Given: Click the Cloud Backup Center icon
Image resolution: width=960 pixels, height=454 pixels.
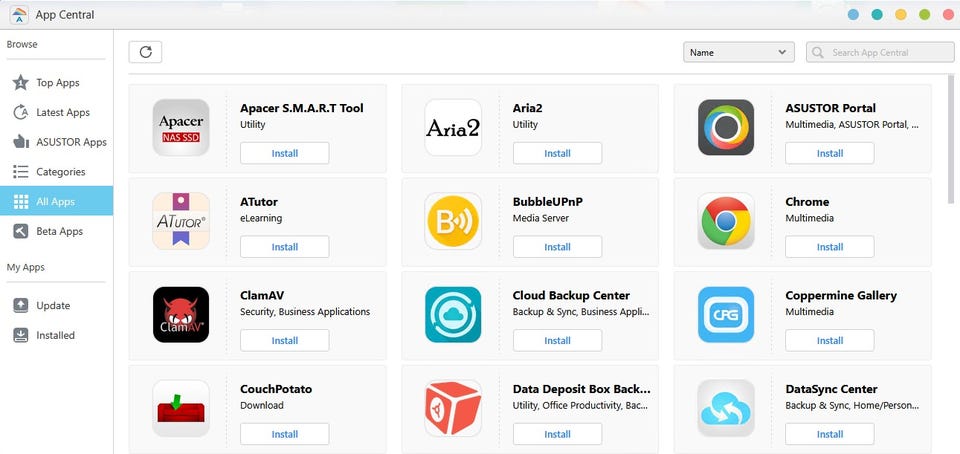Looking at the screenshot, I should tap(453, 315).
